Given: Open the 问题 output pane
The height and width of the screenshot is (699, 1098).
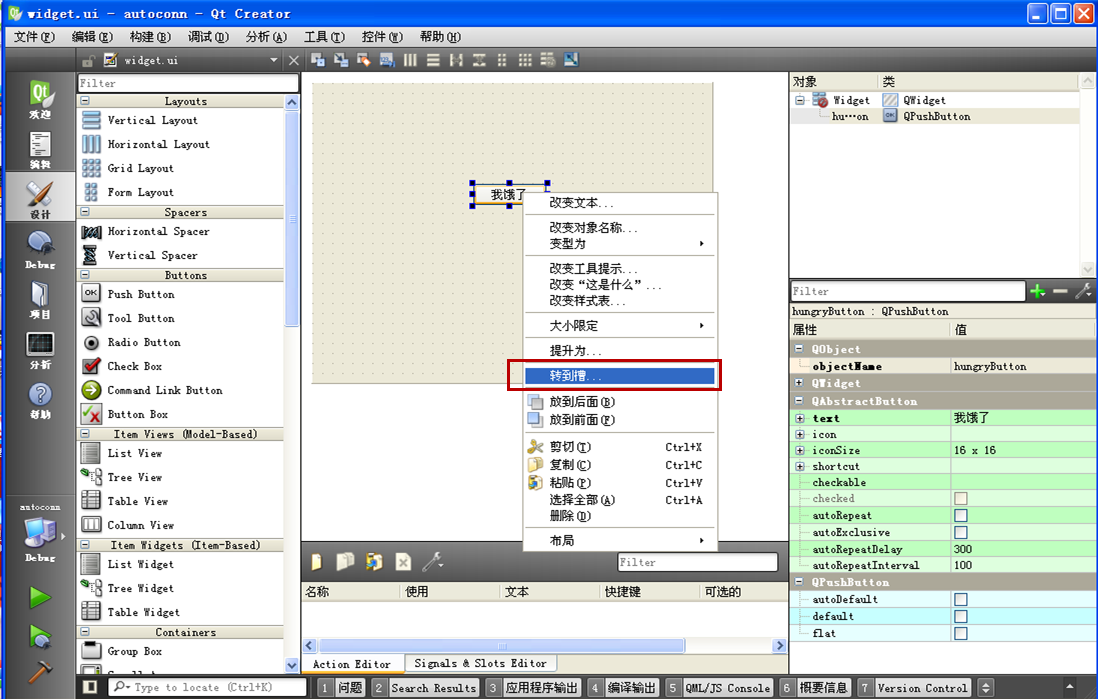Looking at the screenshot, I should 343,688.
